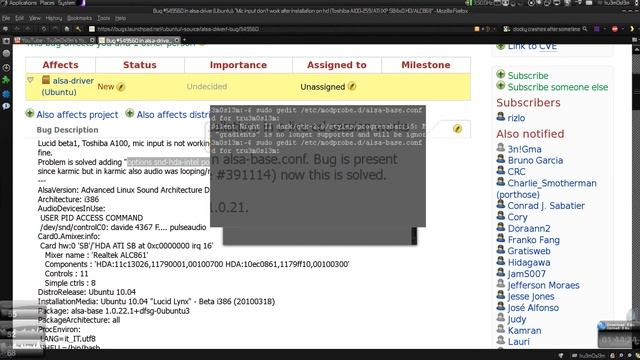Click the person icon next to Cory
640x360 pixels.
point(501,216)
